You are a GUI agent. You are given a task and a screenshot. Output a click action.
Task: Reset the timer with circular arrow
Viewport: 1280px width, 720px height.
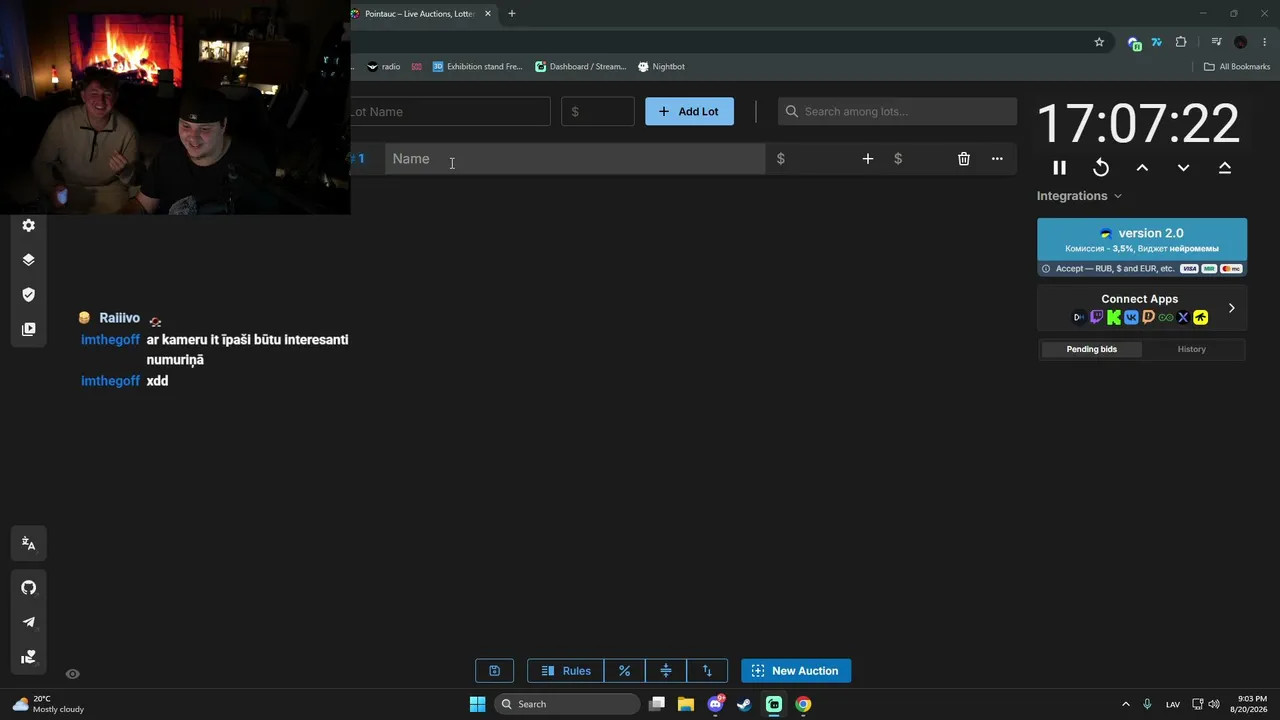(1101, 168)
